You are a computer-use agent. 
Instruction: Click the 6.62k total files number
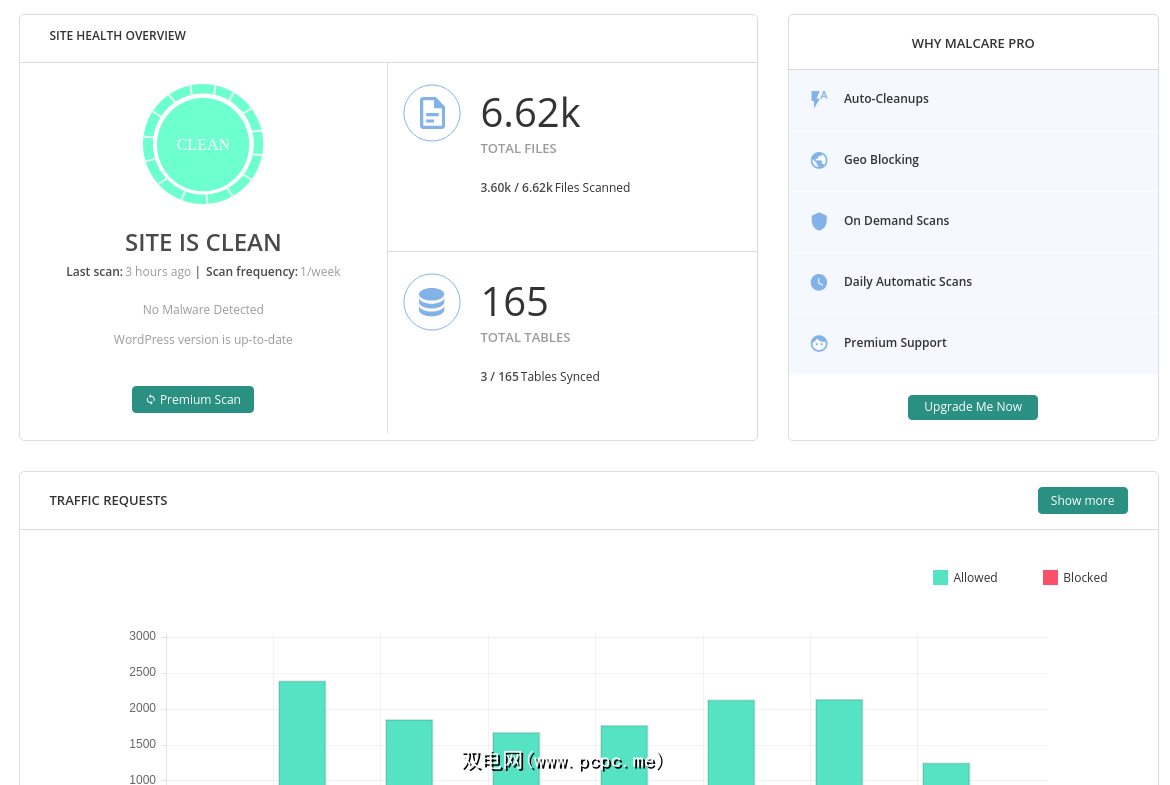tap(530, 113)
